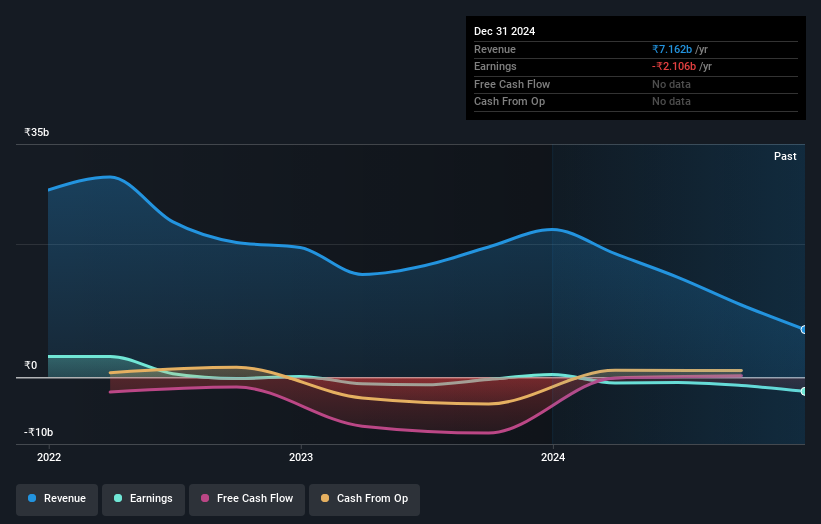Image resolution: width=821 pixels, height=524 pixels.
Task: Click the Cash From Op row label in the tooltip
Action: pyautogui.click(x=509, y=102)
